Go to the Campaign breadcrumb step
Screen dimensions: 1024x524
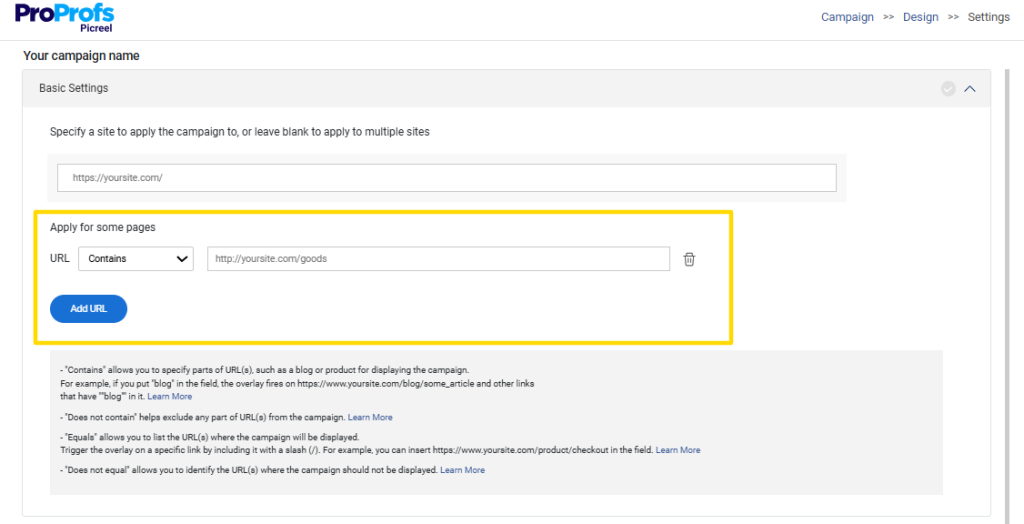[x=847, y=17]
